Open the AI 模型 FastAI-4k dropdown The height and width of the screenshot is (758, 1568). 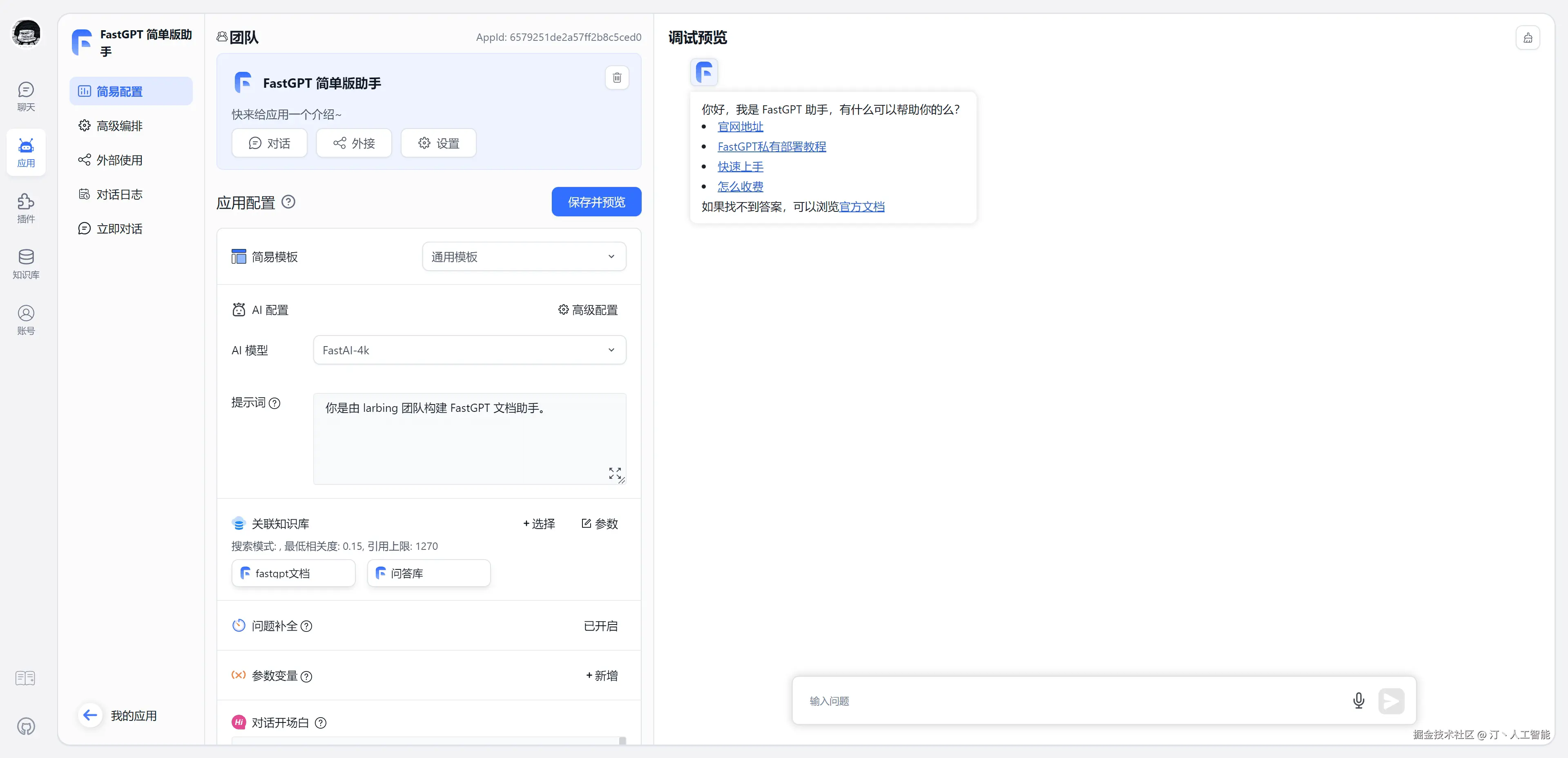[469, 350]
